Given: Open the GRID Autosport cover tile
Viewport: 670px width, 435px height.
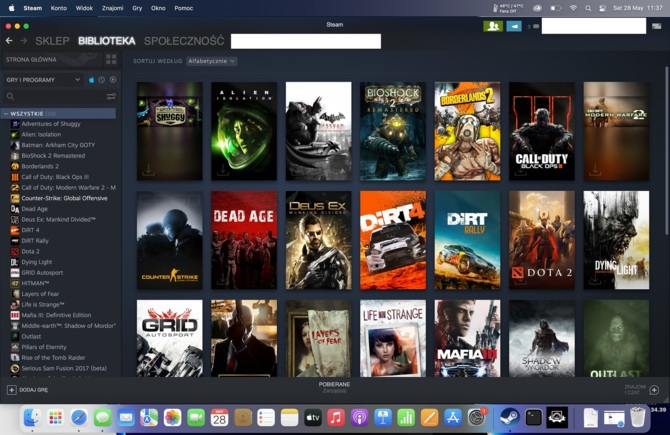Looking at the screenshot, I should point(170,338).
